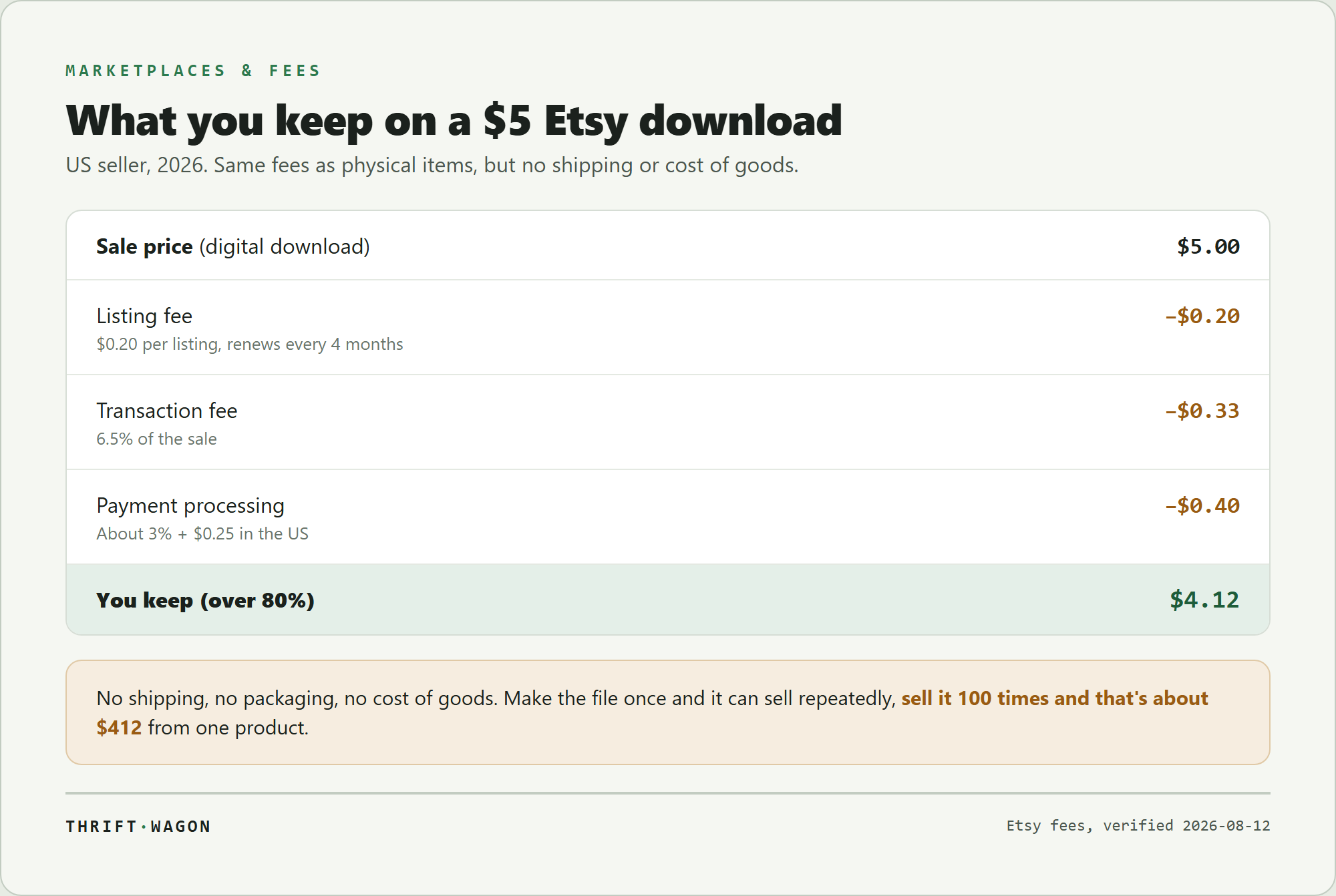Click the 'You keep (over 80%)' label

[205, 600]
